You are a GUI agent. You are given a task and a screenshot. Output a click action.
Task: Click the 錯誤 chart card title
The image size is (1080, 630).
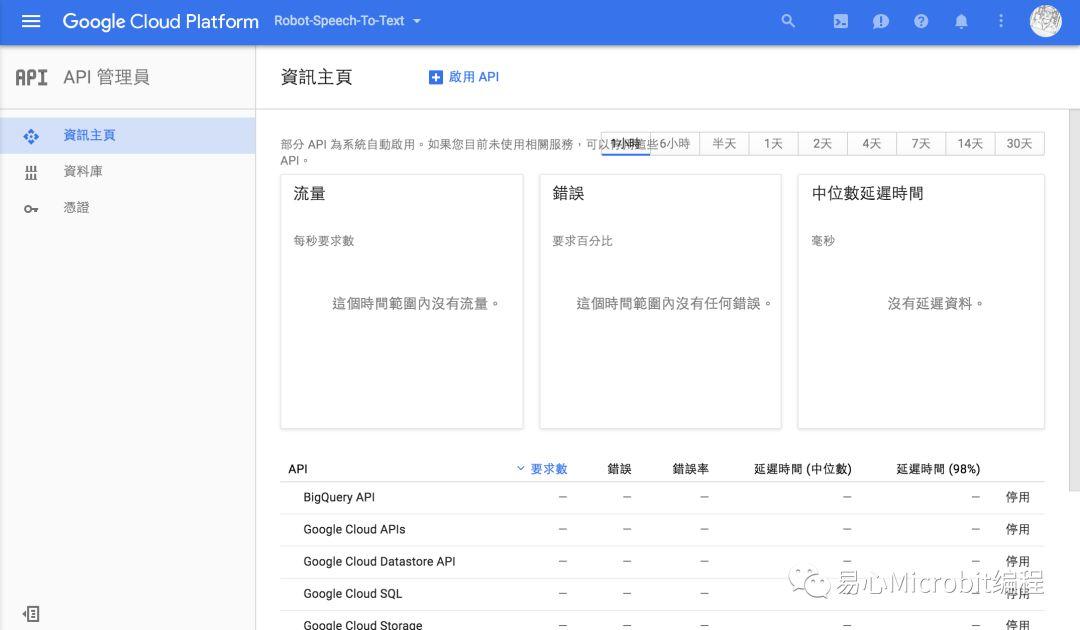point(568,193)
